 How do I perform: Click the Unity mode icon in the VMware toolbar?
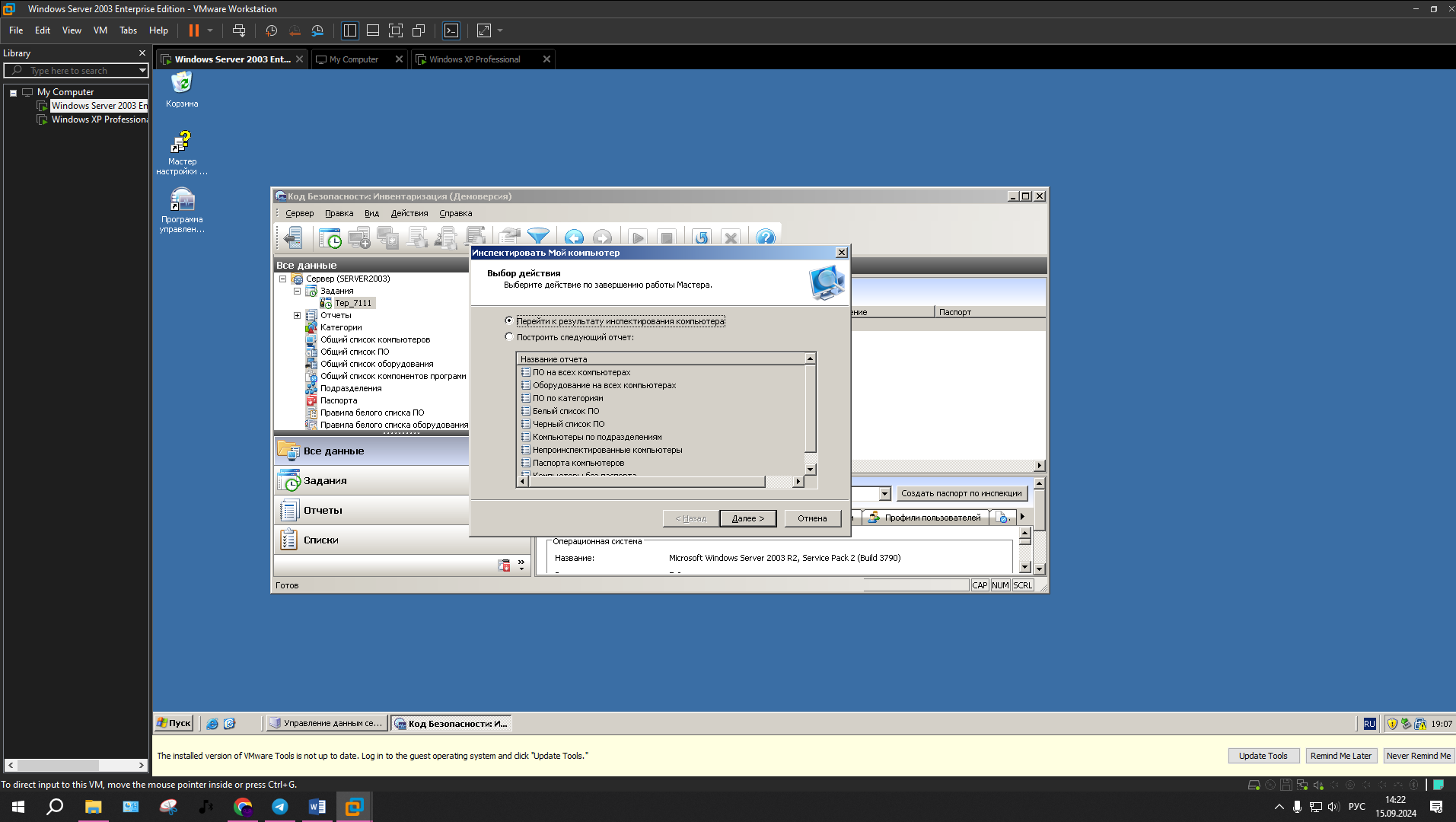click(419, 30)
